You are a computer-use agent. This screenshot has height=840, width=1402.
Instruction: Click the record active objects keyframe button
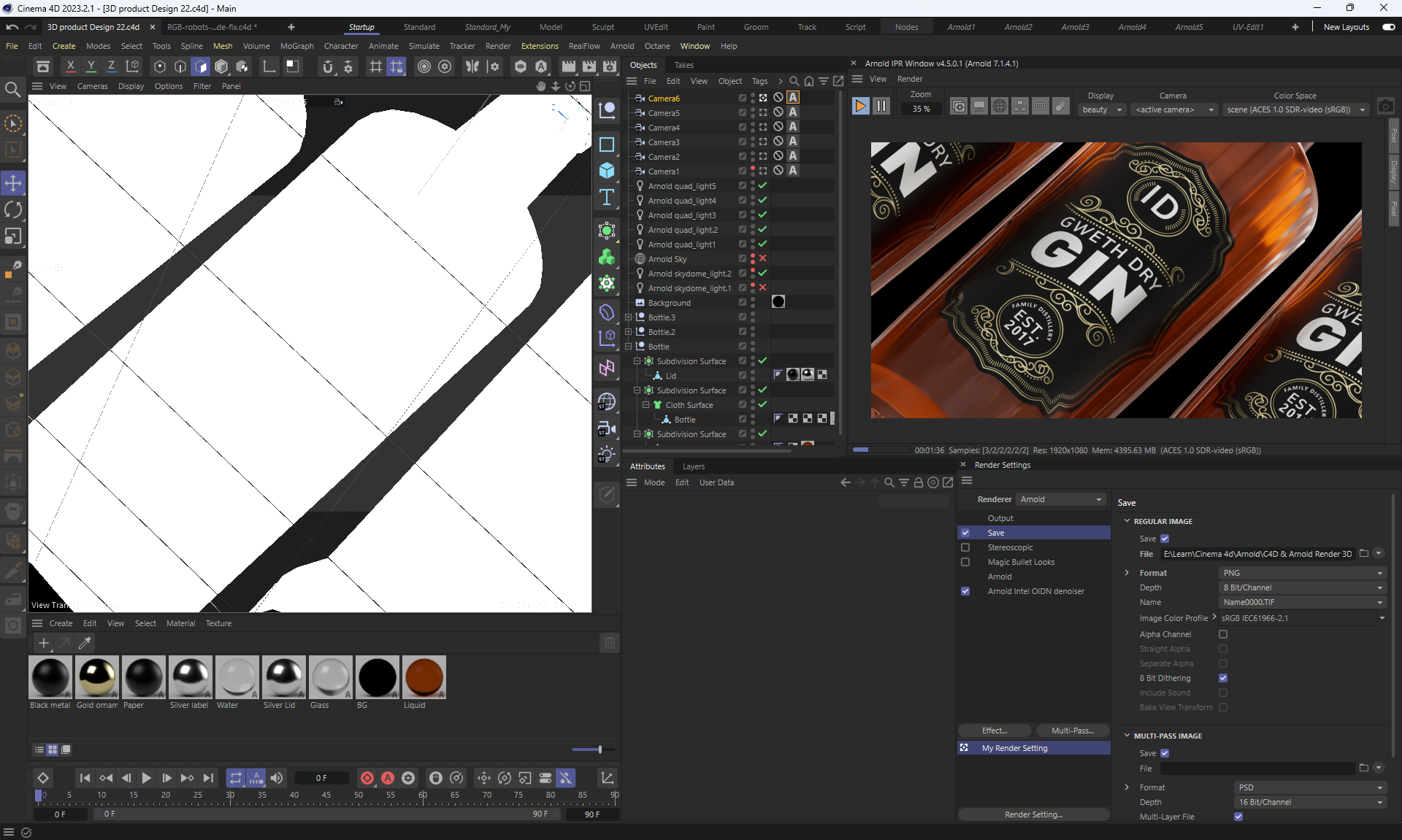click(x=367, y=778)
